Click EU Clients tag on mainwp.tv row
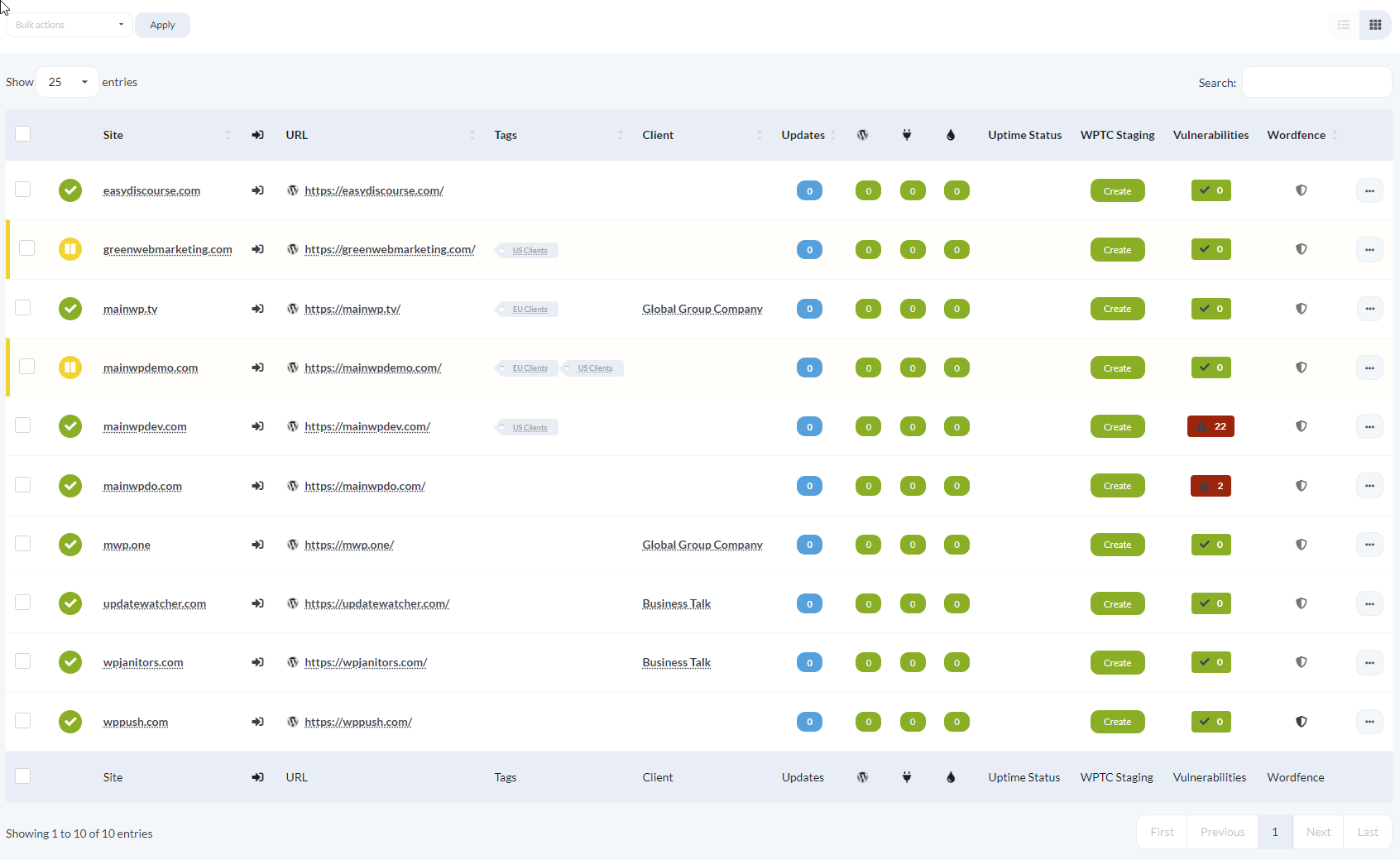1400x860 pixels. coord(527,309)
